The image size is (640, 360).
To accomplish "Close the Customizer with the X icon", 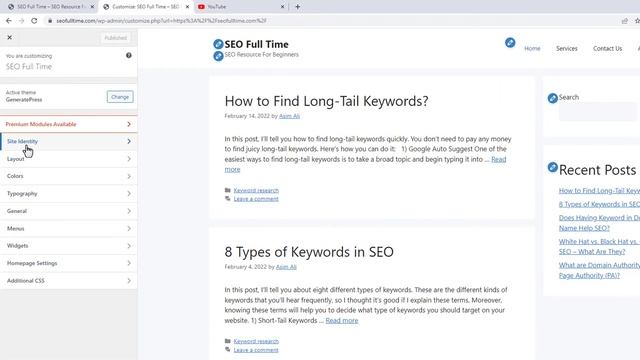I will 9,38.
